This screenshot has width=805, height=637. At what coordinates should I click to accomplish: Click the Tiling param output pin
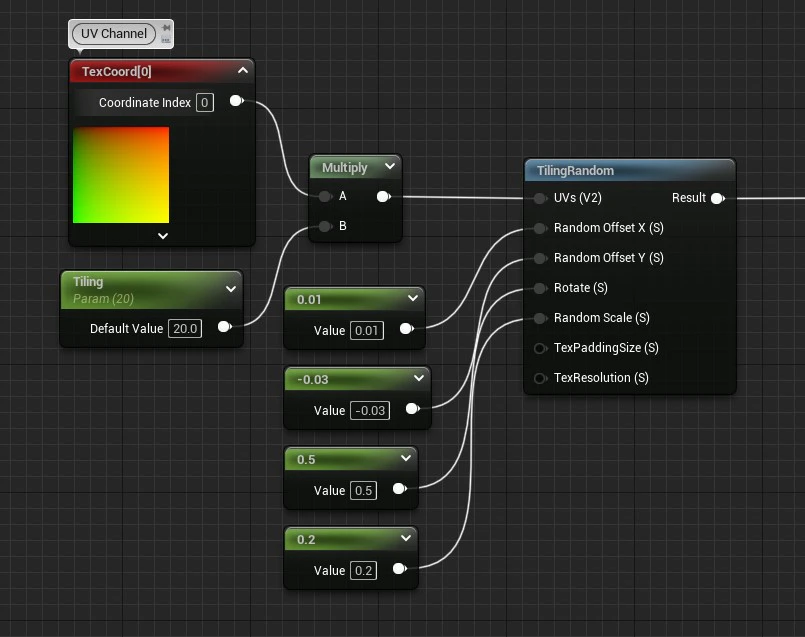coord(225,326)
